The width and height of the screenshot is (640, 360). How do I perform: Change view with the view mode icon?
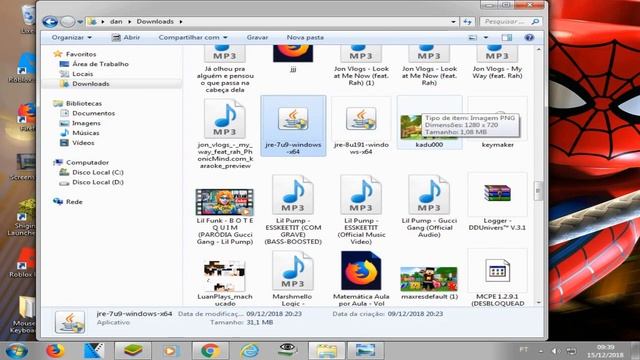click(473, 38)
